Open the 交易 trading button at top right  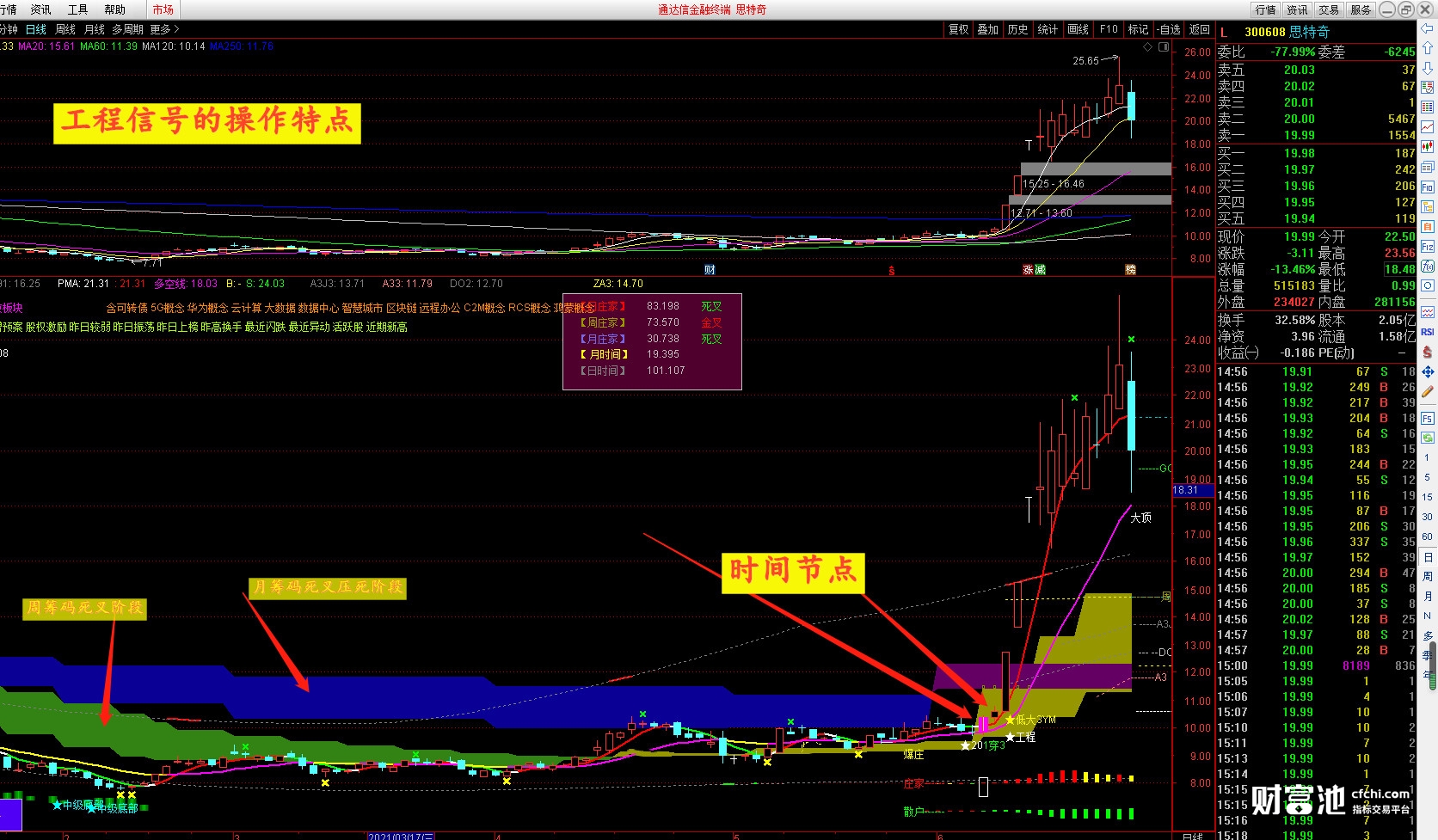[1329, 9]
